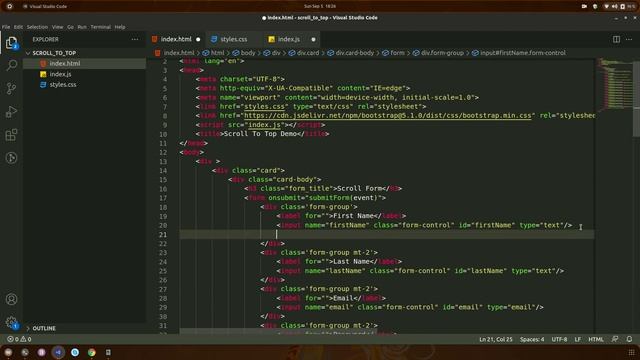Open the Explorer view in activity bar
The width and height of the screenshot is (640, 360).
tap(11, 43)
